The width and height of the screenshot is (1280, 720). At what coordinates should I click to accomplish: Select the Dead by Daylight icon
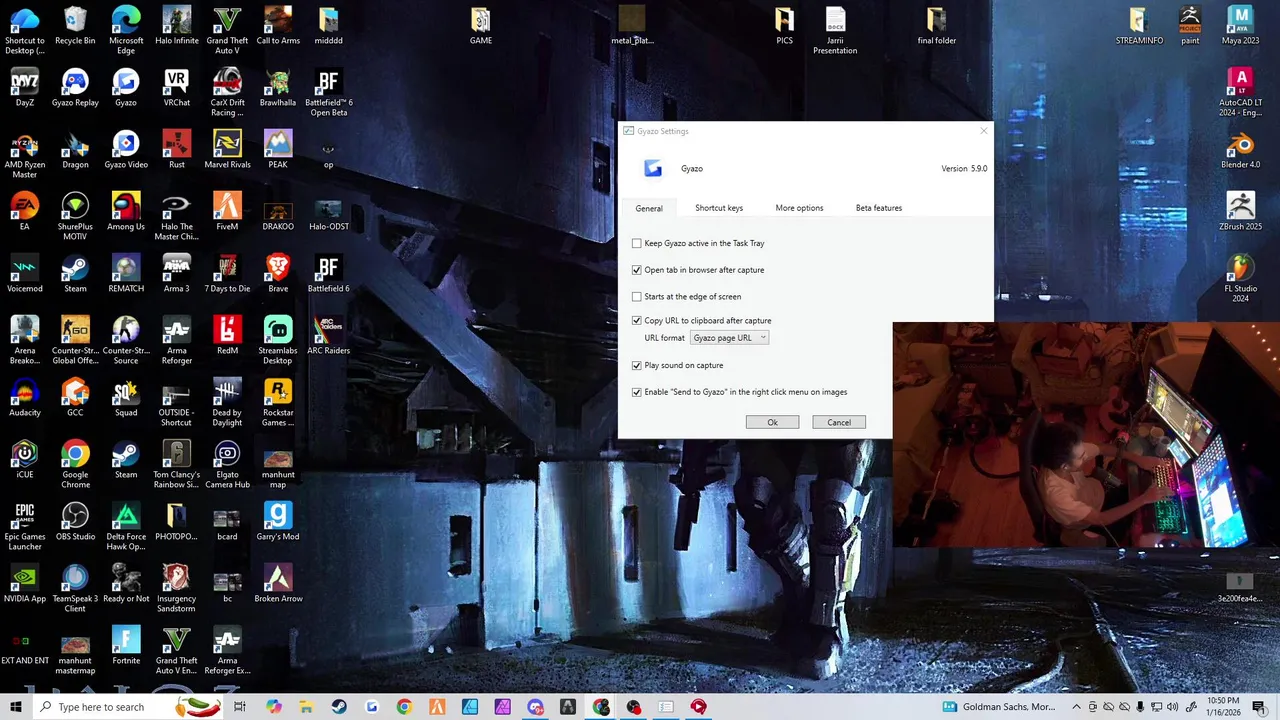pyautogui.click(x=227, y=403)
